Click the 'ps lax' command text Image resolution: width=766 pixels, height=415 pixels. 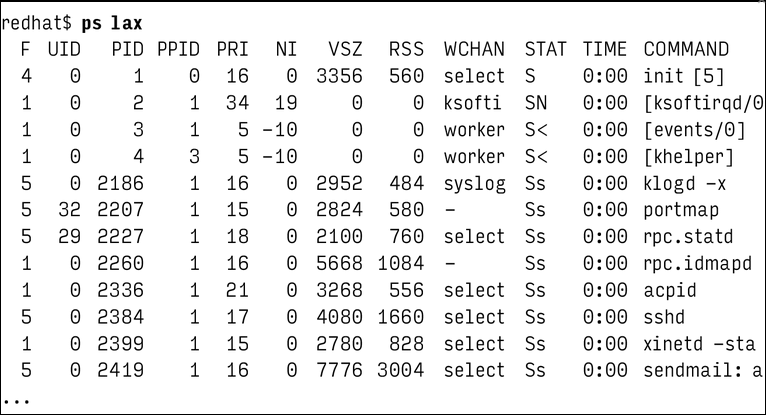point(111,23)
